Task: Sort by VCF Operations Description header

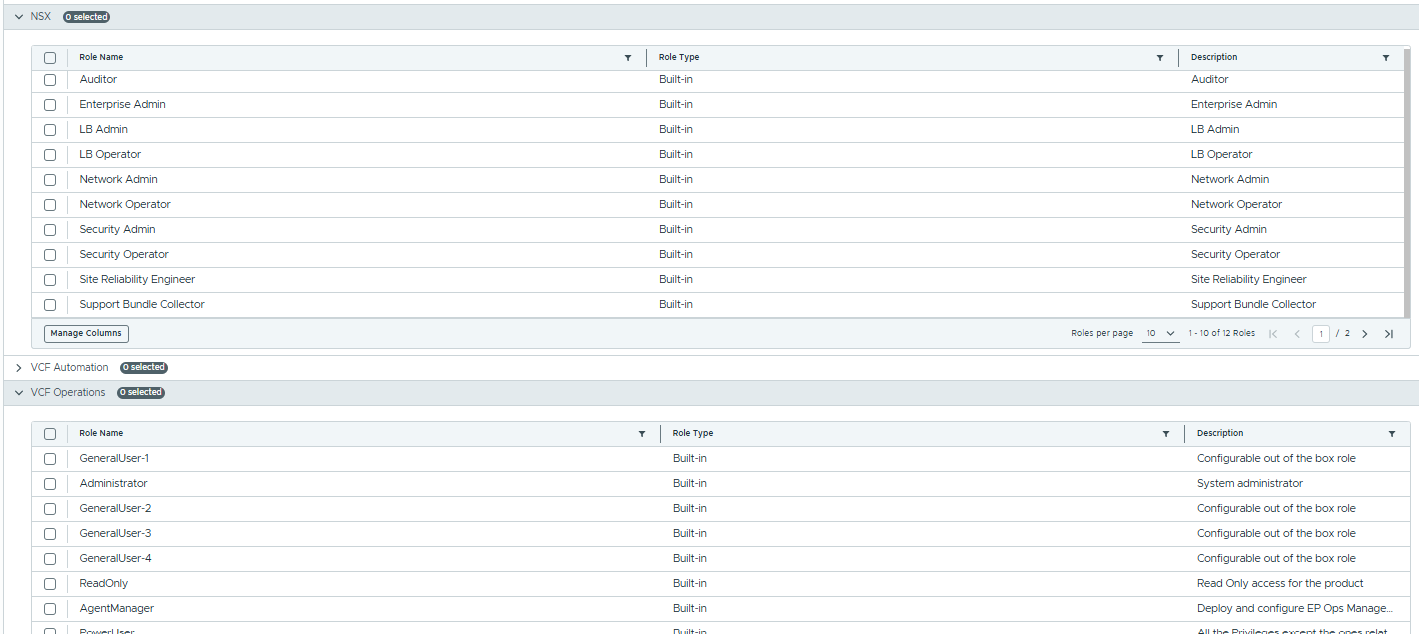Action: [x=1220, y=434]
